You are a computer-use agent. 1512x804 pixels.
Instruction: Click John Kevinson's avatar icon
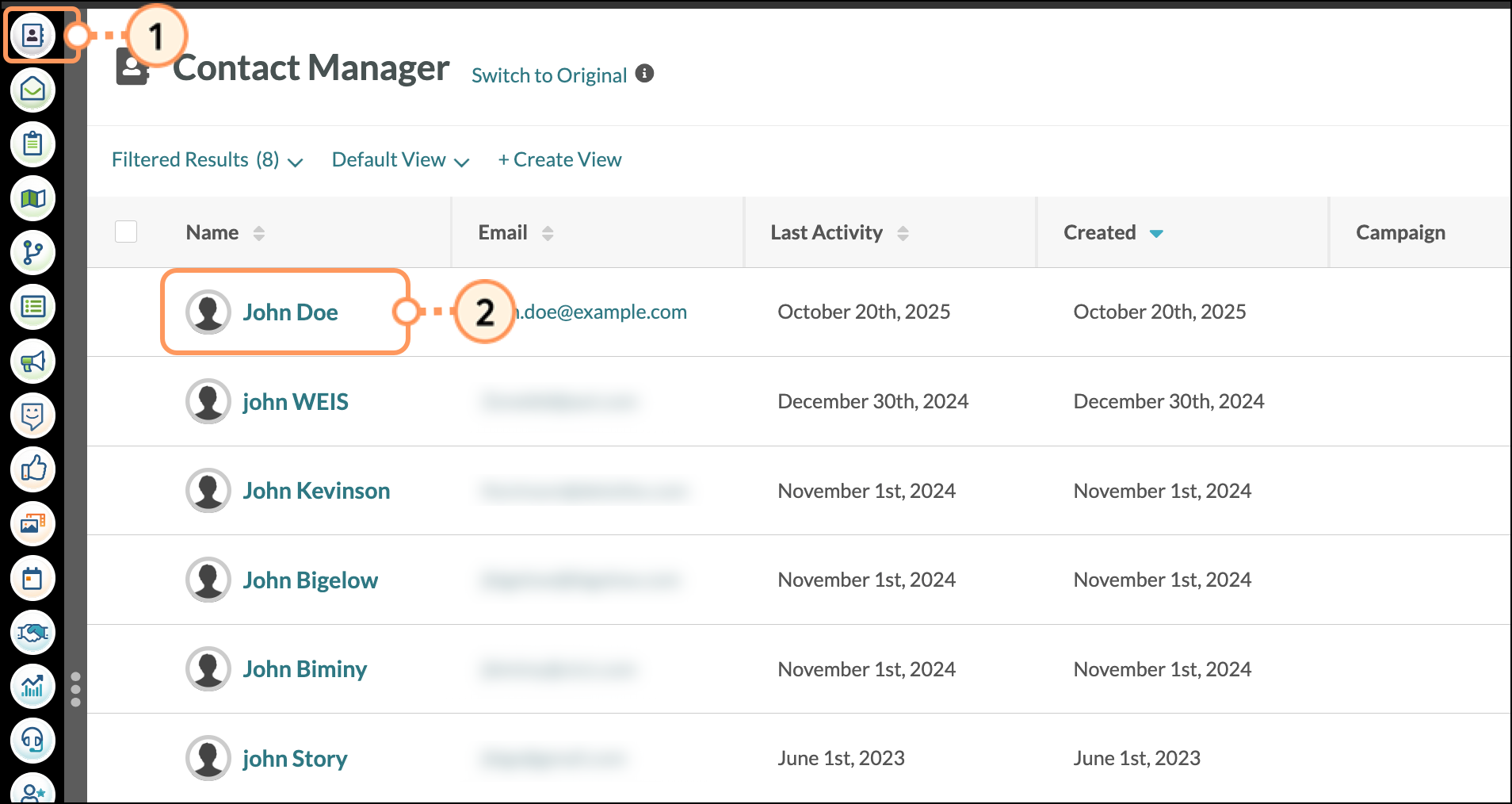208,490
